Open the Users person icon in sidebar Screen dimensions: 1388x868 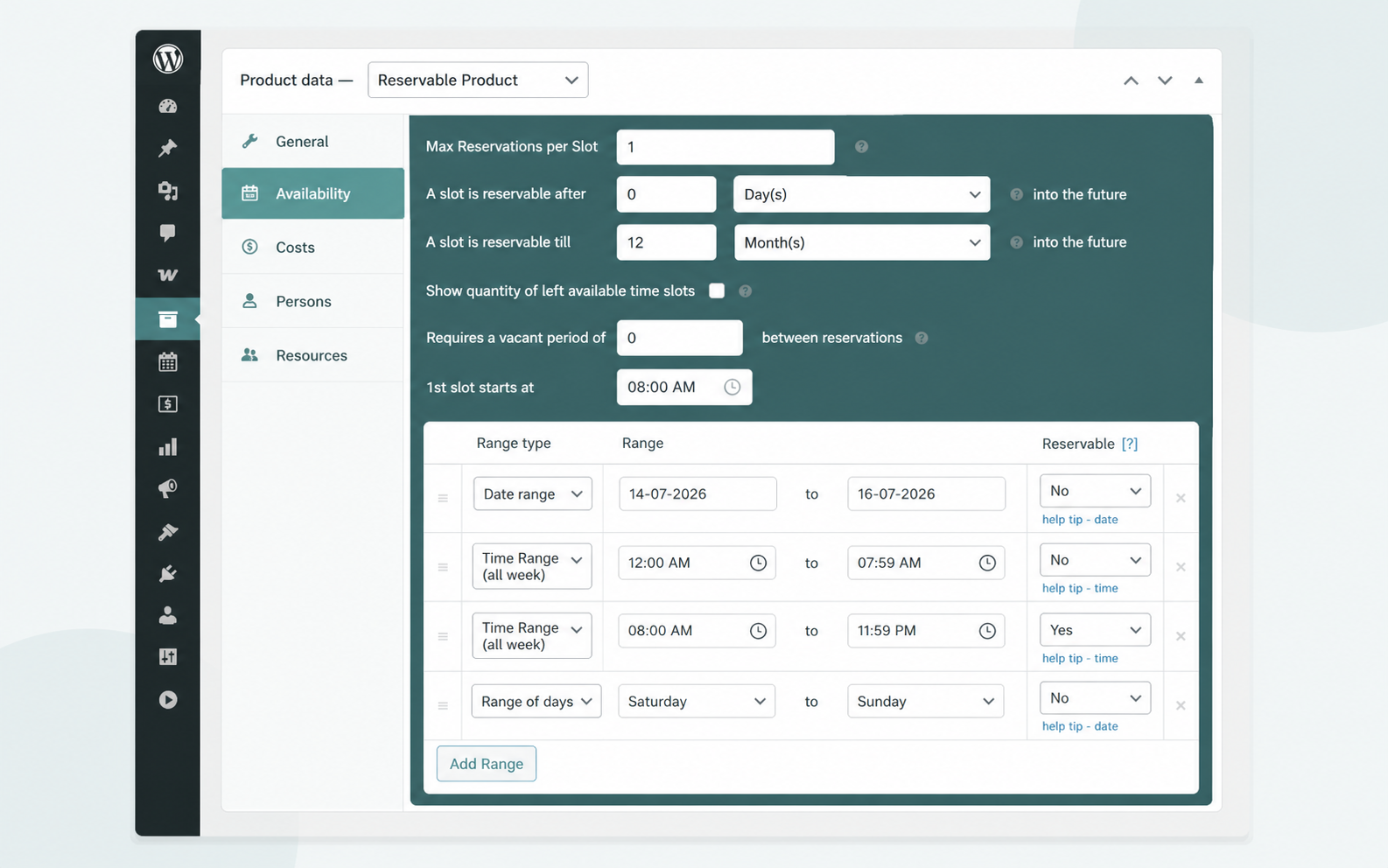[x=168, y=615]
